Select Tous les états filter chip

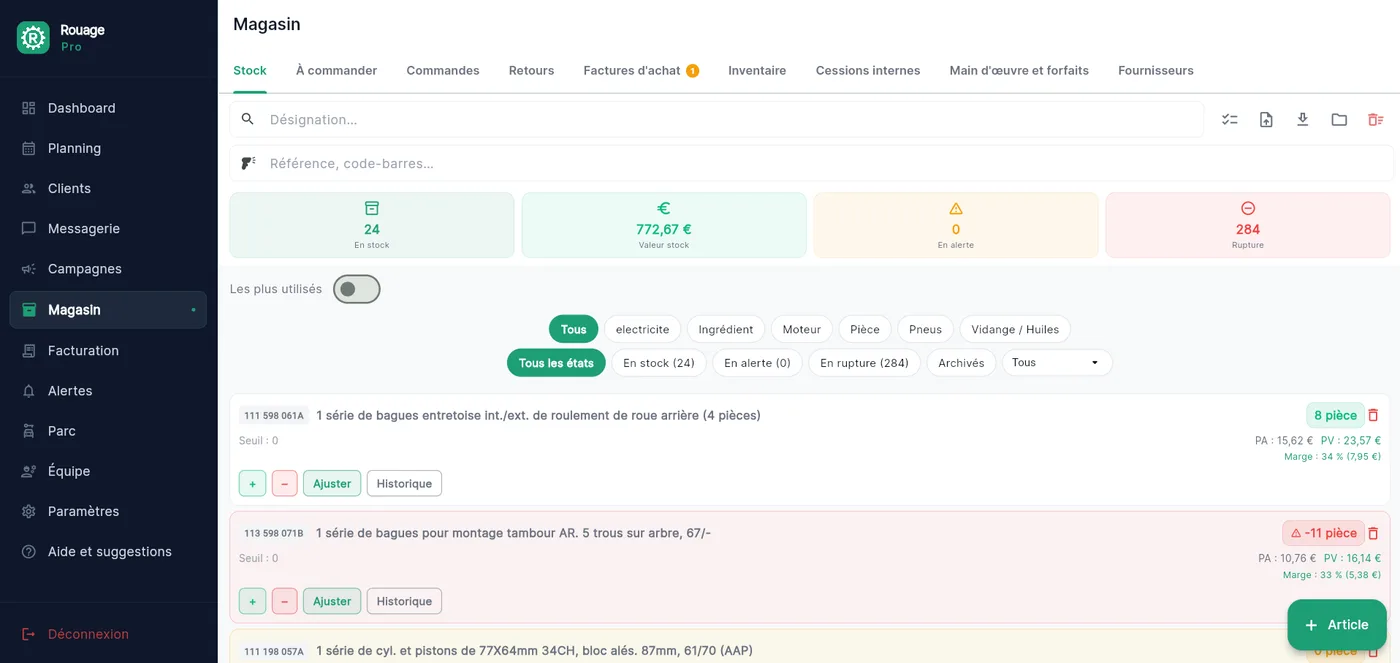(x=556, y=363)
